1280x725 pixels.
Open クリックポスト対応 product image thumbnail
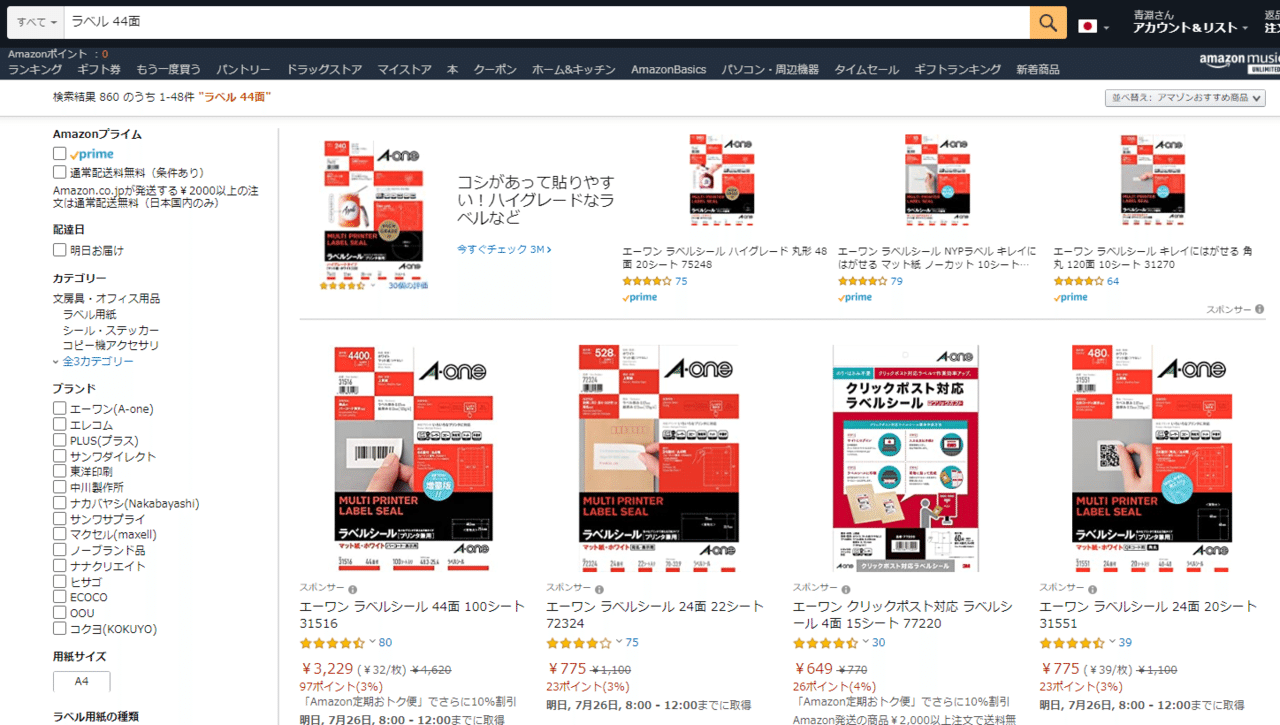(x=905, y=458)
